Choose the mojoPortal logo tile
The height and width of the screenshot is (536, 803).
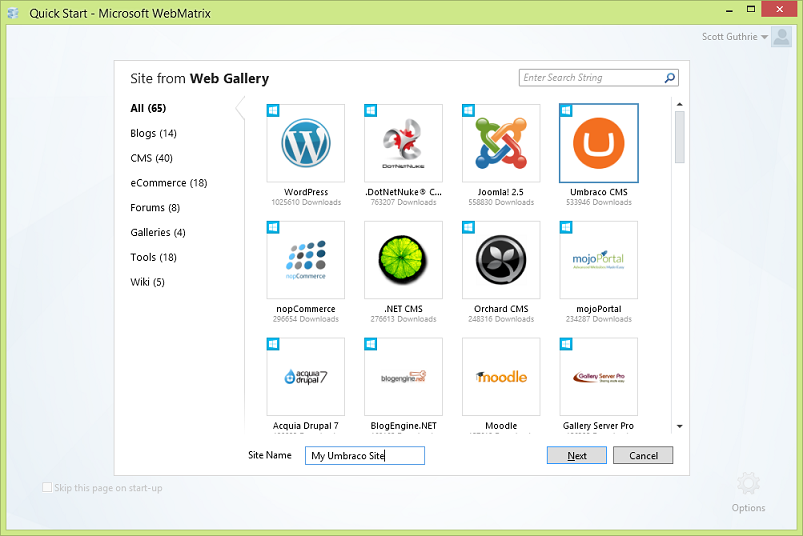click(599, 260)
